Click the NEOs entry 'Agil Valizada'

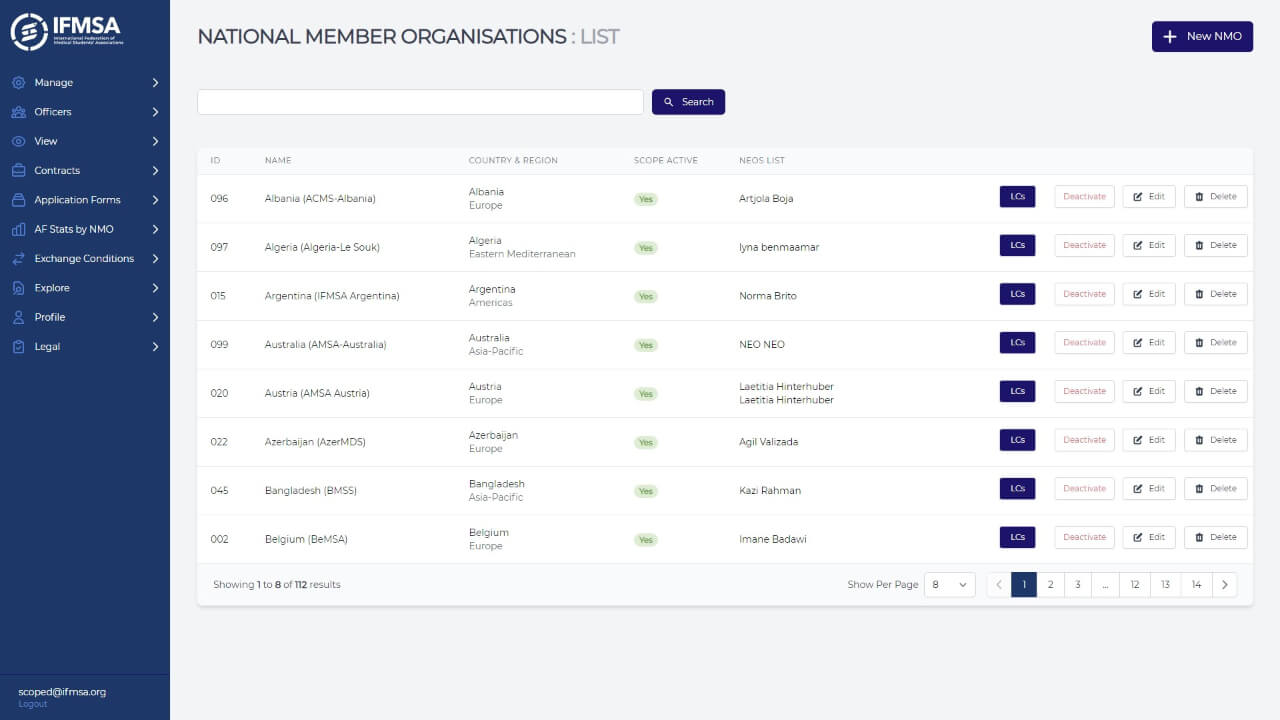tap(768, 442)
